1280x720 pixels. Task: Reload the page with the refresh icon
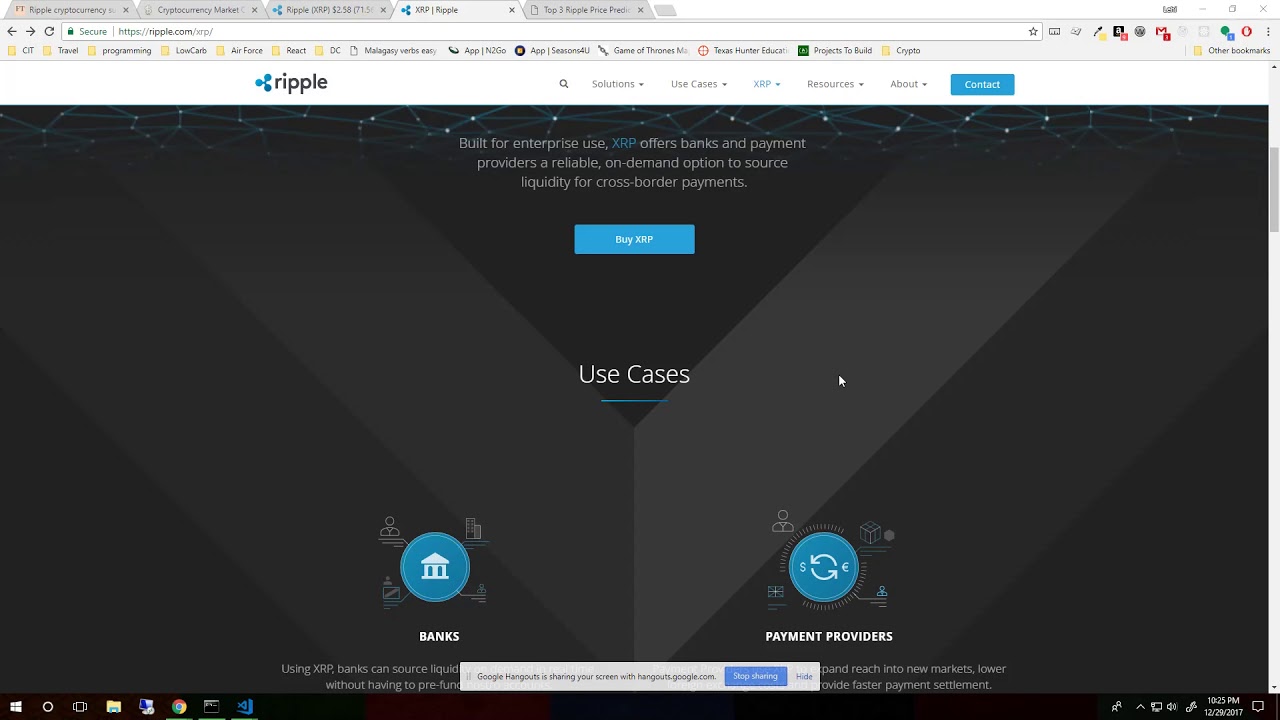tap(49, 31)
